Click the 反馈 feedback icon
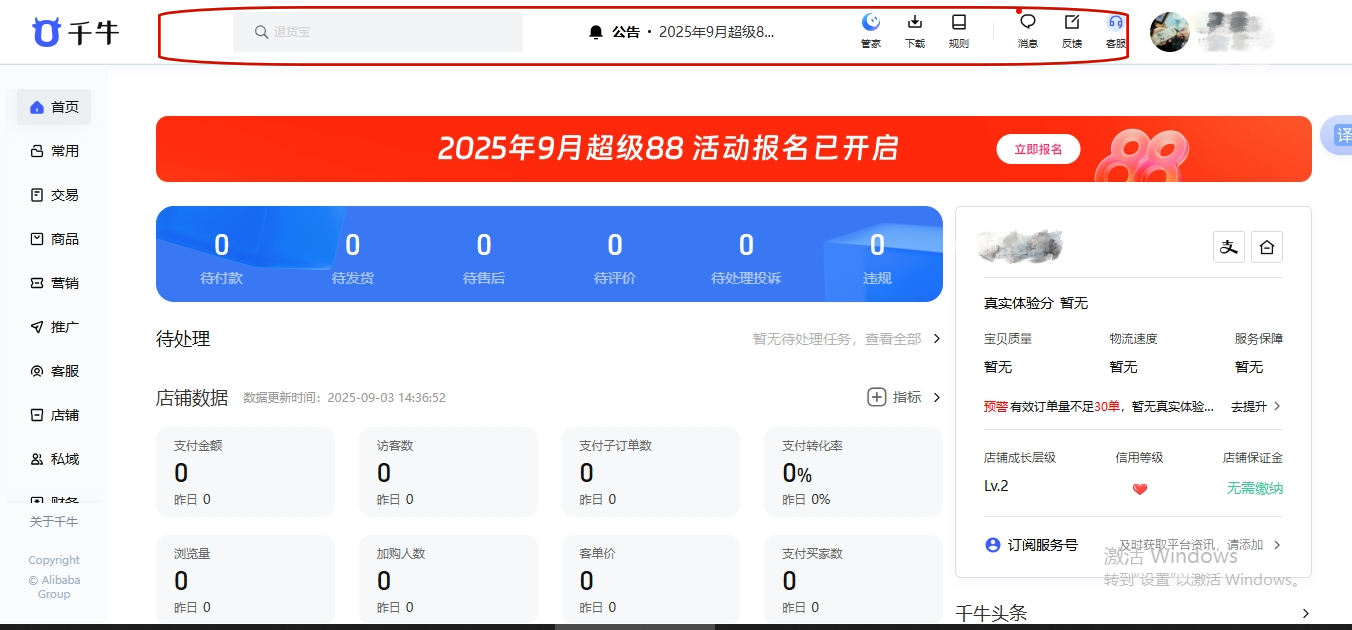1352x630 pixels. [x=1071, y=23]
